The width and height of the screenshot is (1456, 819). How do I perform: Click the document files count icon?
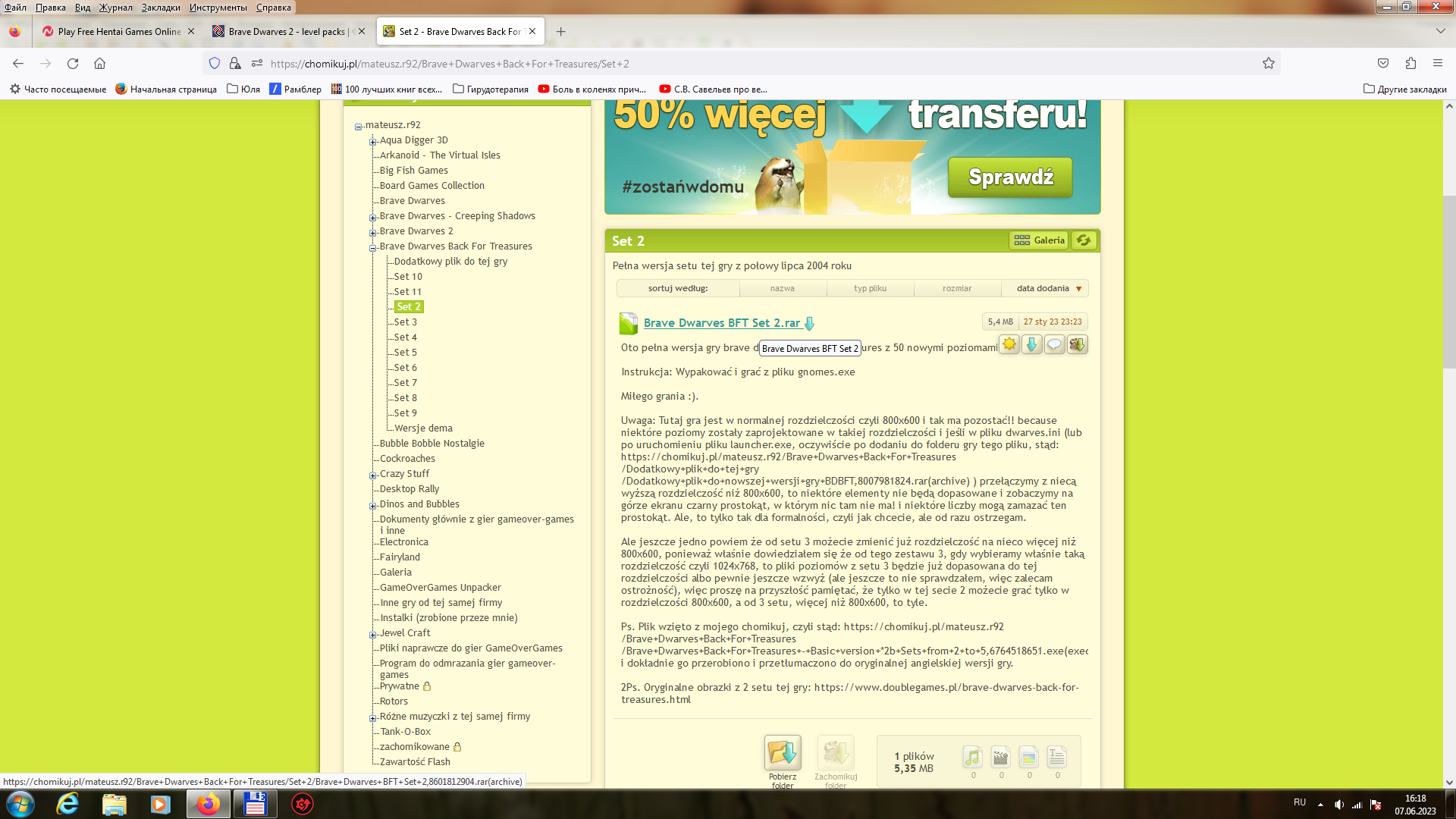click(1057, 757)
